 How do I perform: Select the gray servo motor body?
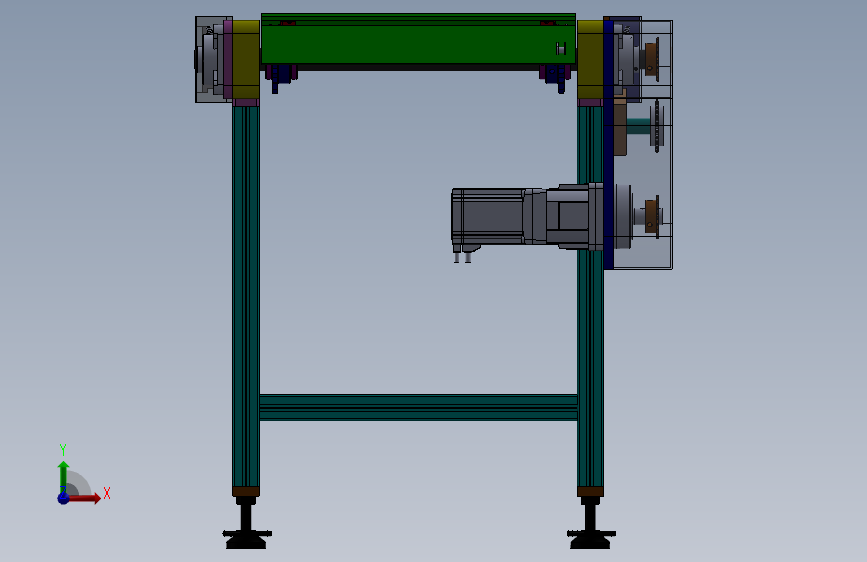click(488, 216)
